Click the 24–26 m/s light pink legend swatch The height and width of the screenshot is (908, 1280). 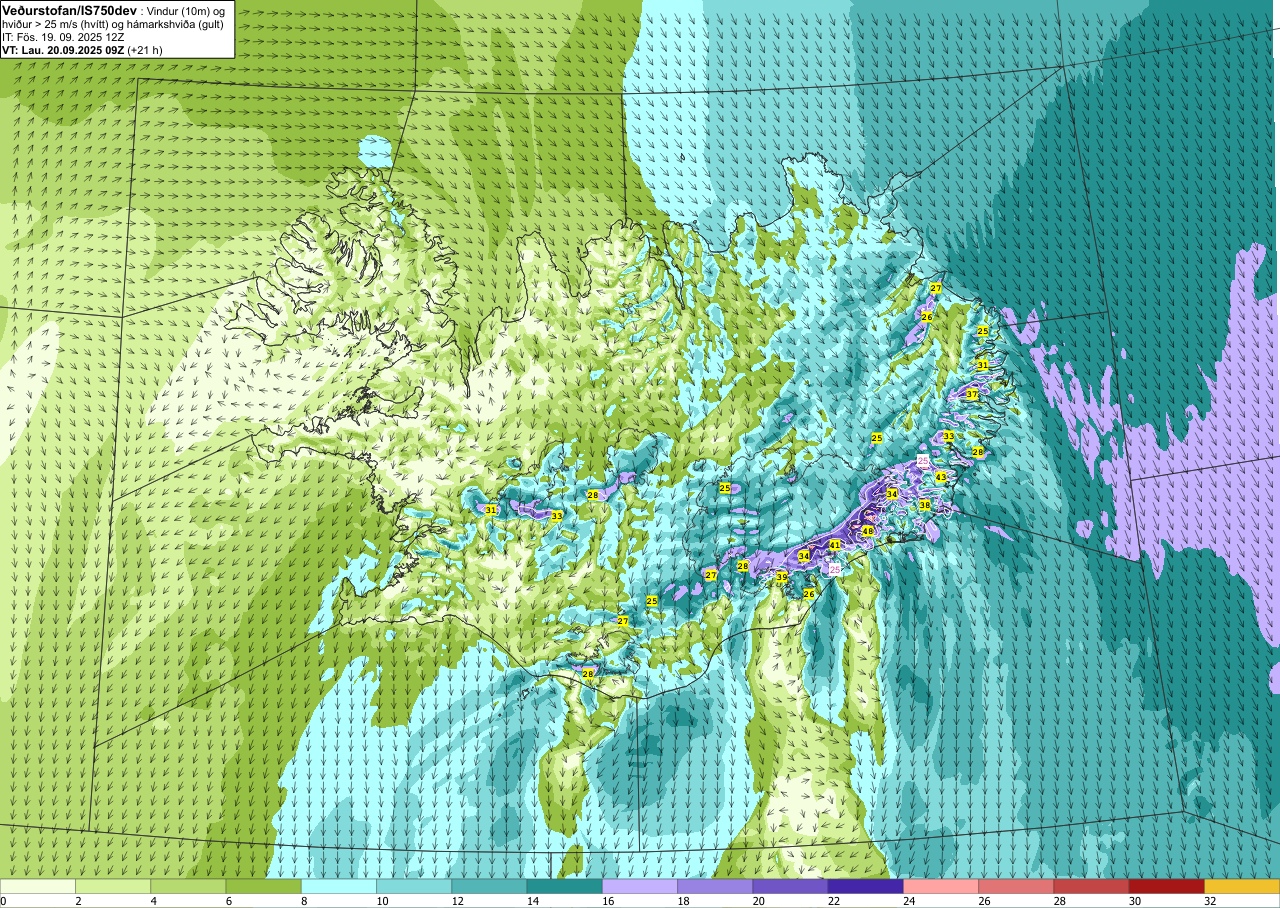[941, 887]
